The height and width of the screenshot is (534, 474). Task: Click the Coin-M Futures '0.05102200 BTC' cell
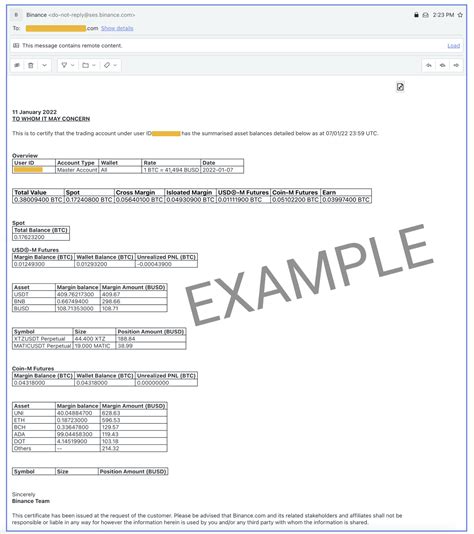(x=295, y=200)
